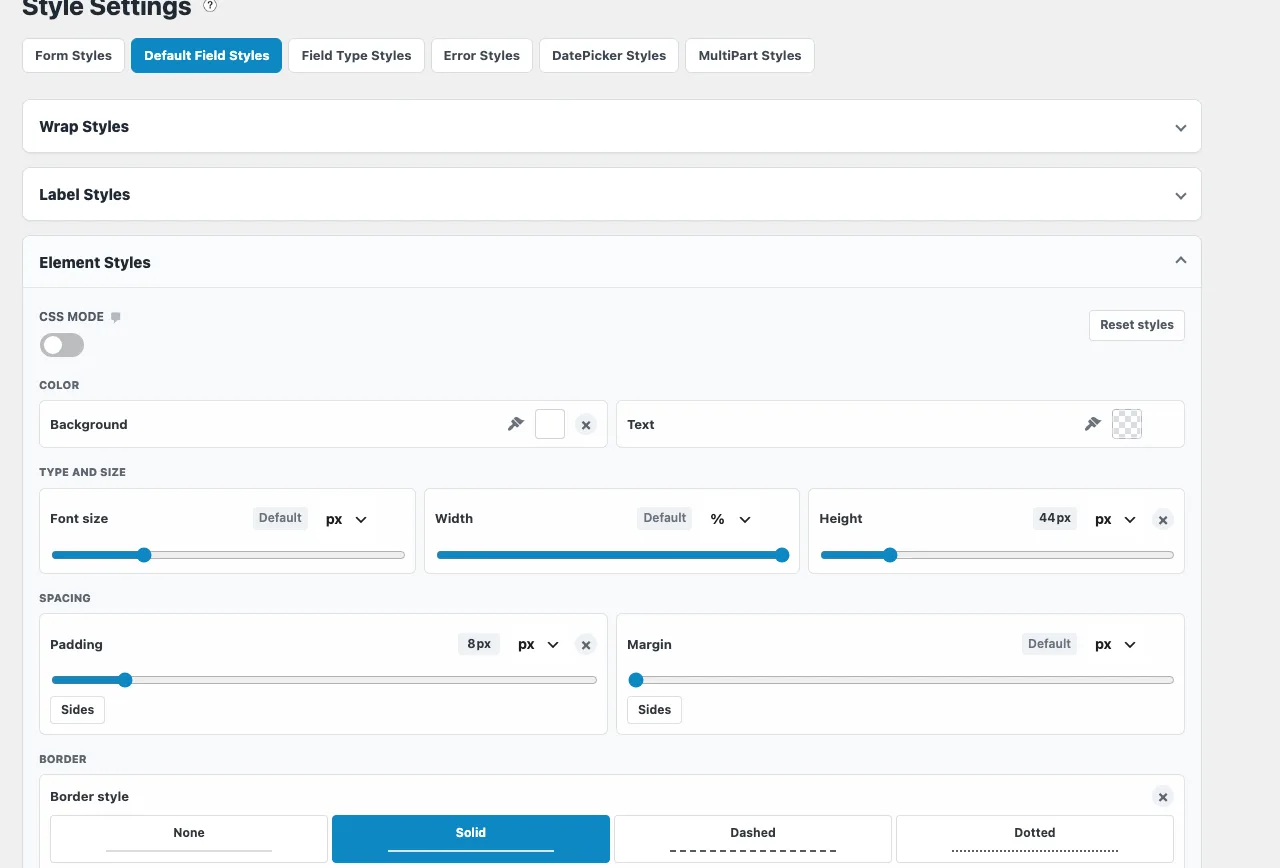Image resolution: width=1280 pixels, height=868 pixels.
Task: Switch to the MultiPart Styles tab
Action: pyautogui.click(x=750, y=56)
